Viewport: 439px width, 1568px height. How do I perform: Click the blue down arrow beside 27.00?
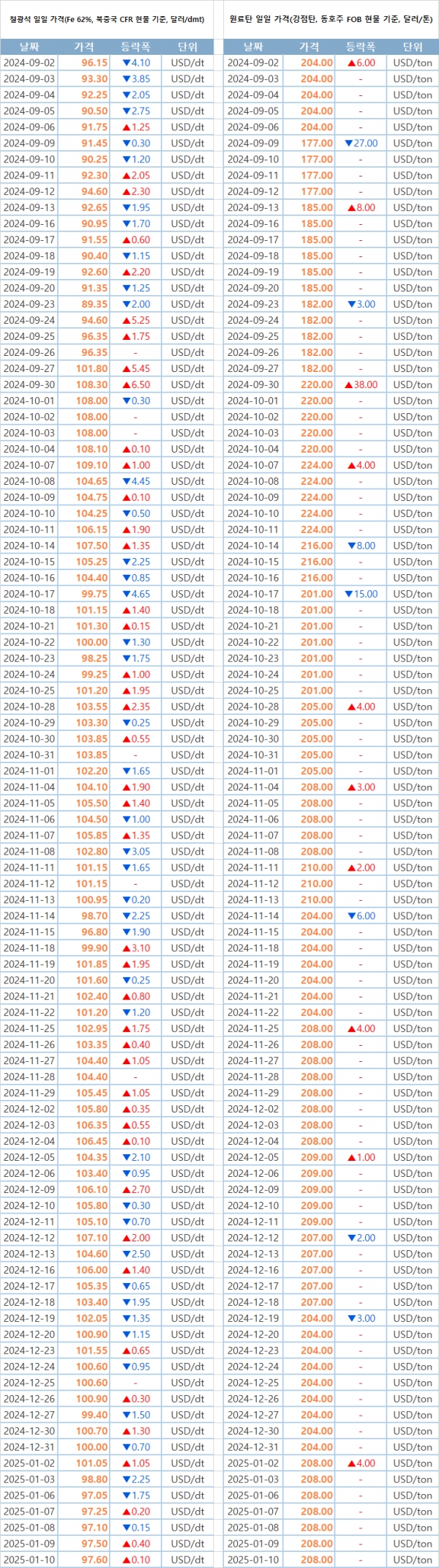(x=348, y=144)
